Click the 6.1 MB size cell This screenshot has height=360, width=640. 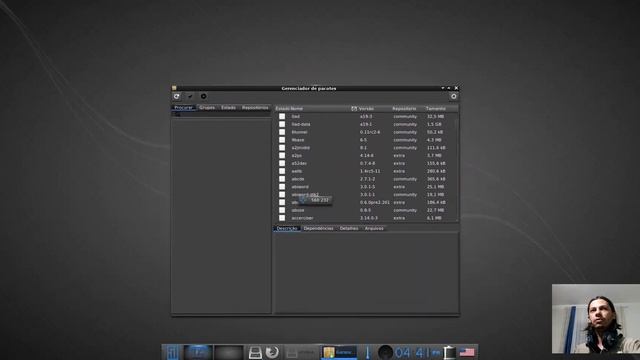coord(434,218)
